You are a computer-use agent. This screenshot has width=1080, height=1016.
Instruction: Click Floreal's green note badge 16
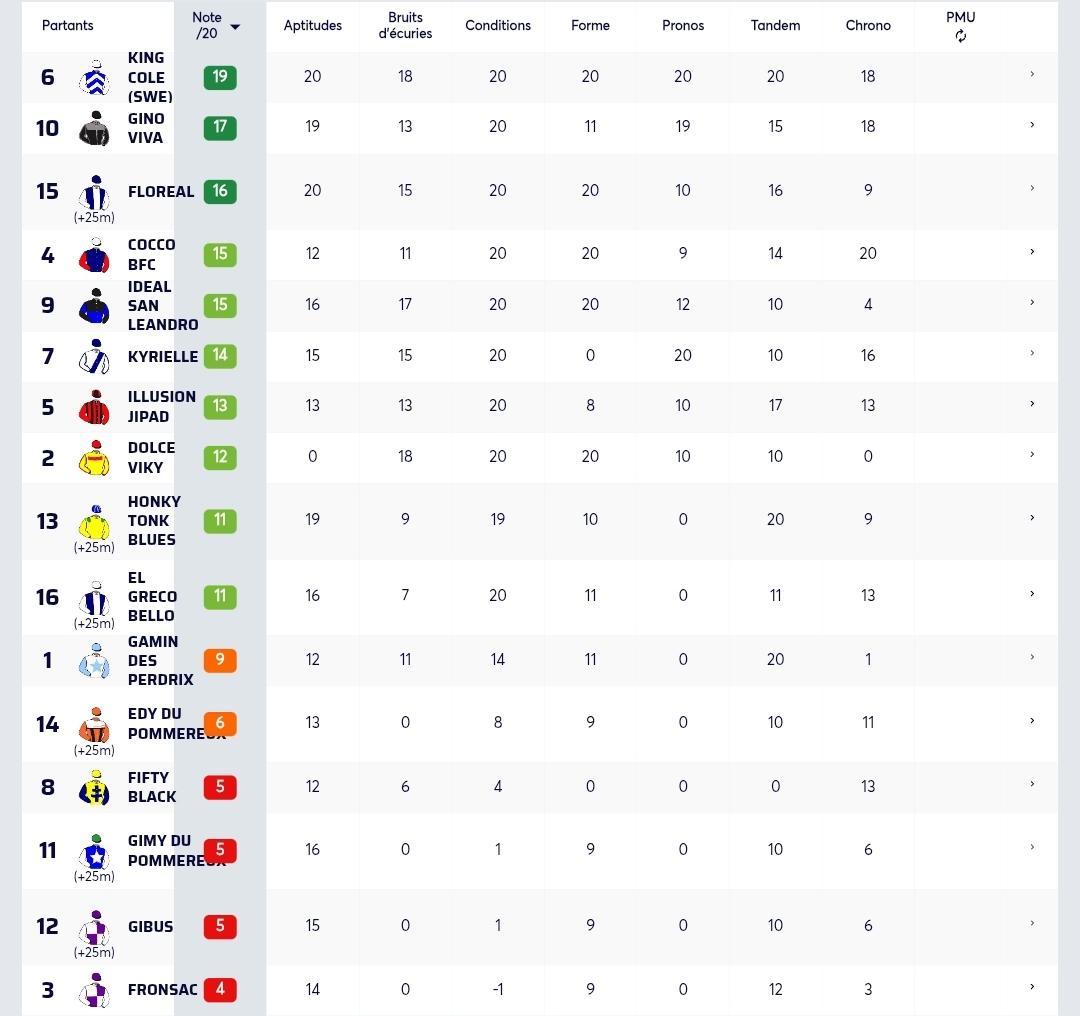(x=220, y=191)
